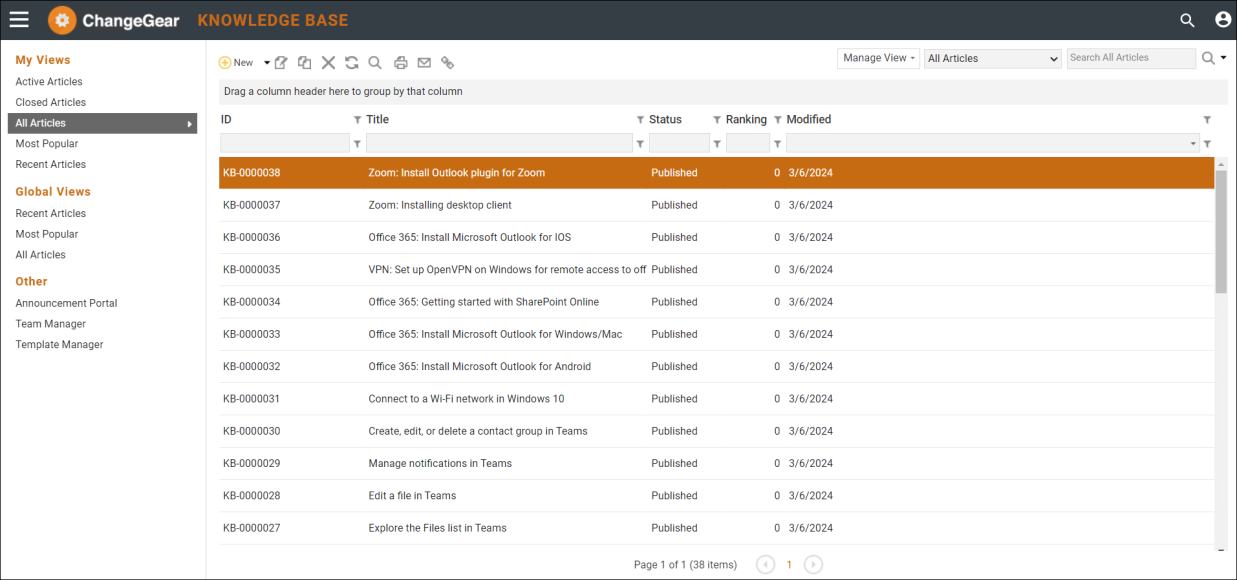This screenshot has height=580, width=1237.
Task: Open the user profile icon in header
Action: (x=1222, y=19)
